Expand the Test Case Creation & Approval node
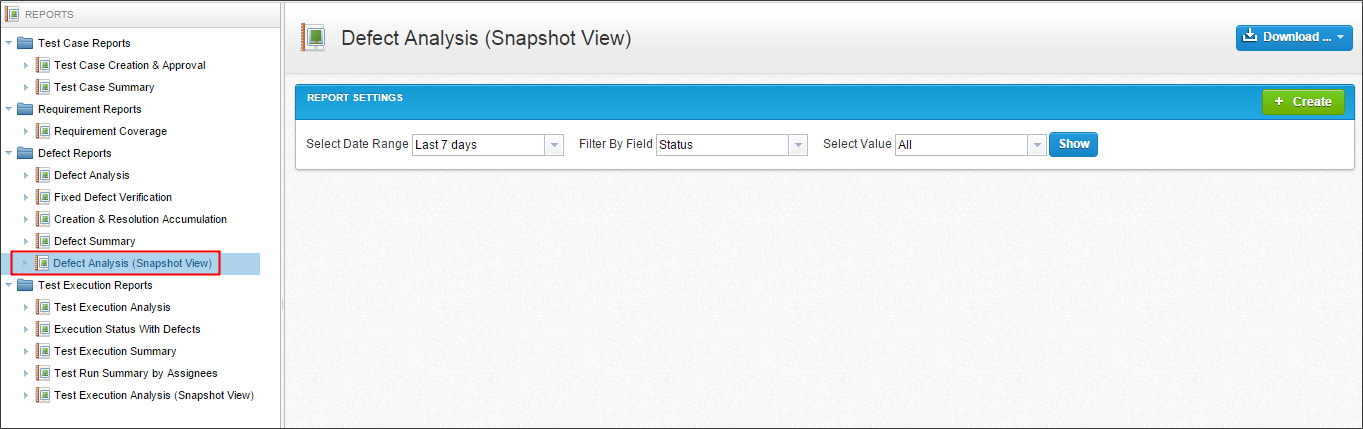 pyautogui.click(x=26, y=65)
